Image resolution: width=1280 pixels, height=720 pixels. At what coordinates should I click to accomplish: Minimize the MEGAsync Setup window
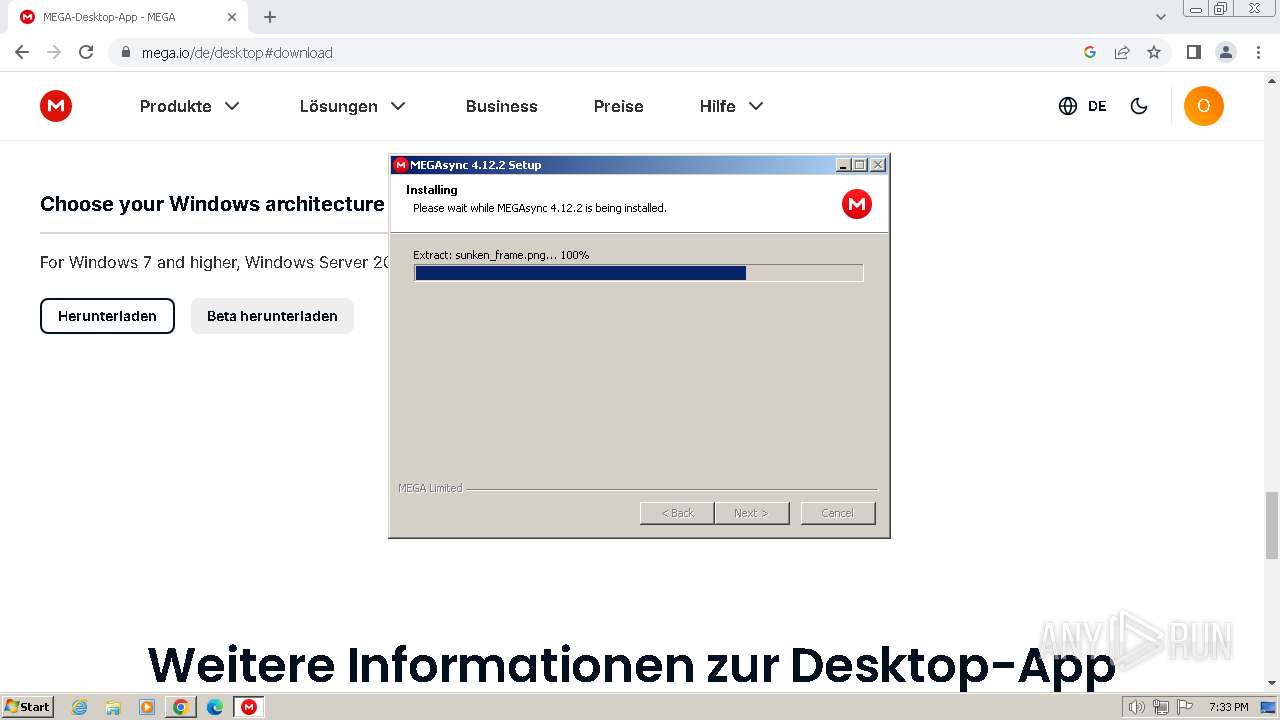tap(843, 165)
